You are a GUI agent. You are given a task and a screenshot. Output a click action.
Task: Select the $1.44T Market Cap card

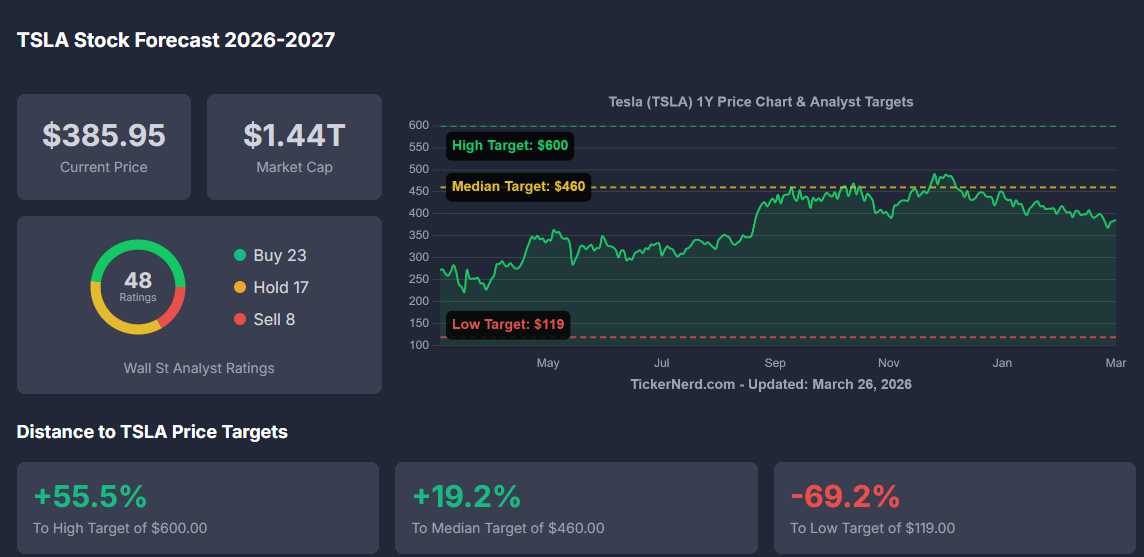tap(294, 147)
